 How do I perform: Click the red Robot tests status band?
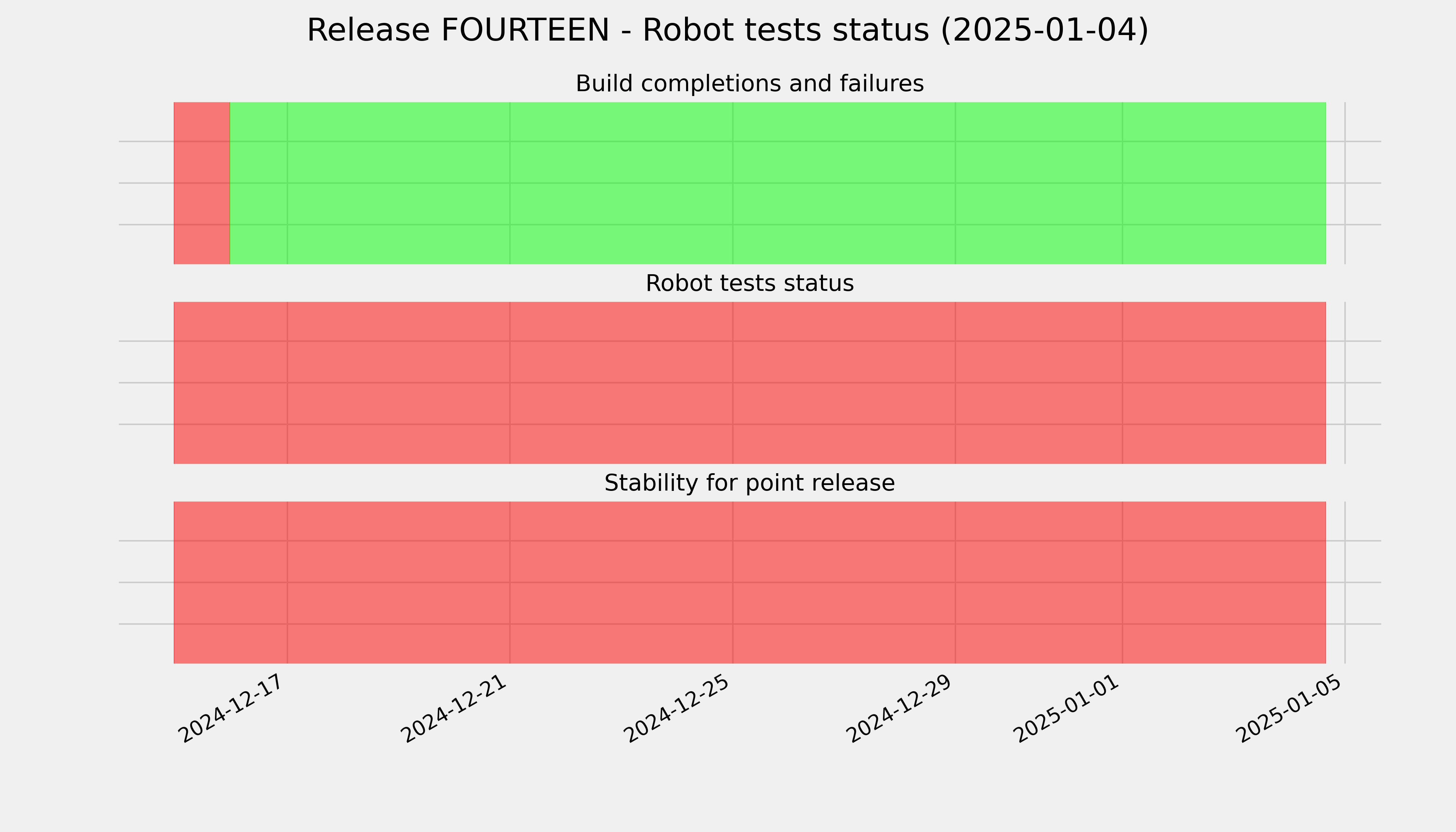[750, 383]
